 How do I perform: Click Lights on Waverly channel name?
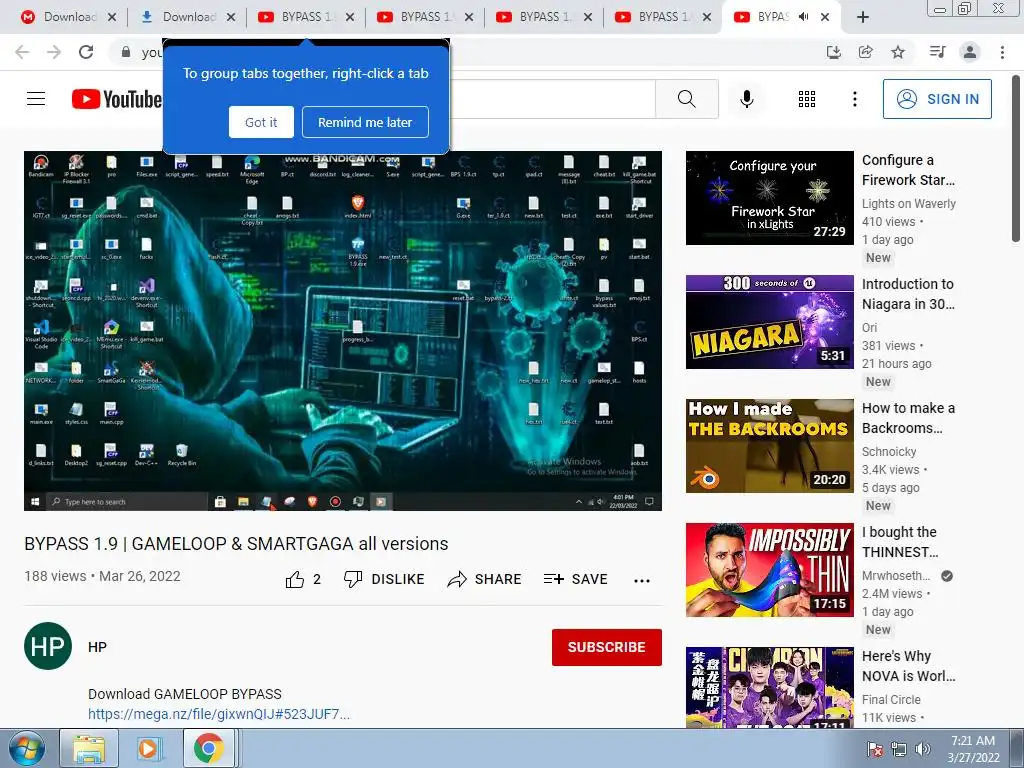(908, 204)
